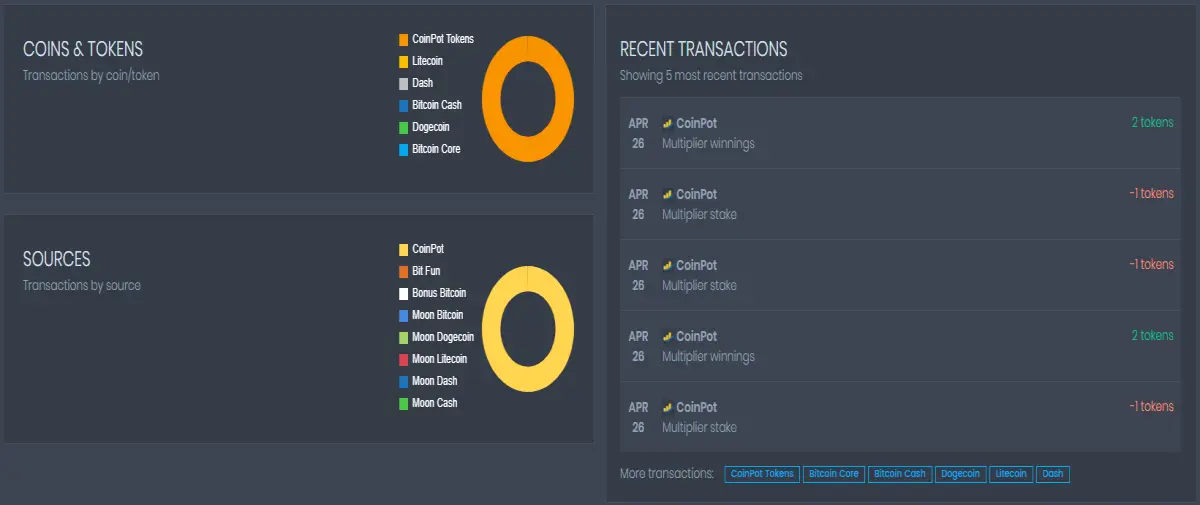Click the Coins & Tokens heading
Screen dimensions: 1200x505
tap(83, 49)
